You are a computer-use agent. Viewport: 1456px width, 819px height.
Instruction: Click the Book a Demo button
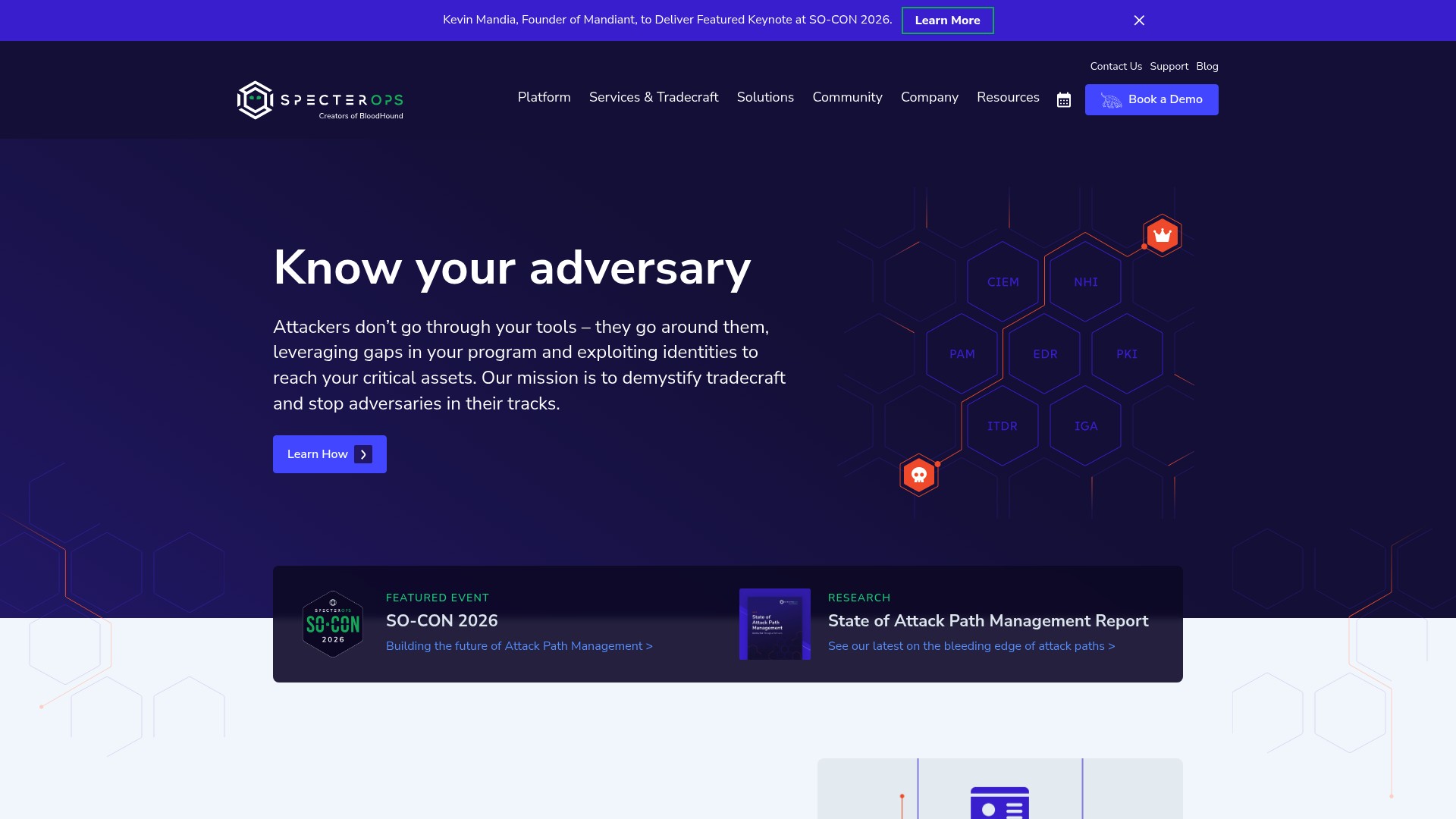(x=1151, y=99)
